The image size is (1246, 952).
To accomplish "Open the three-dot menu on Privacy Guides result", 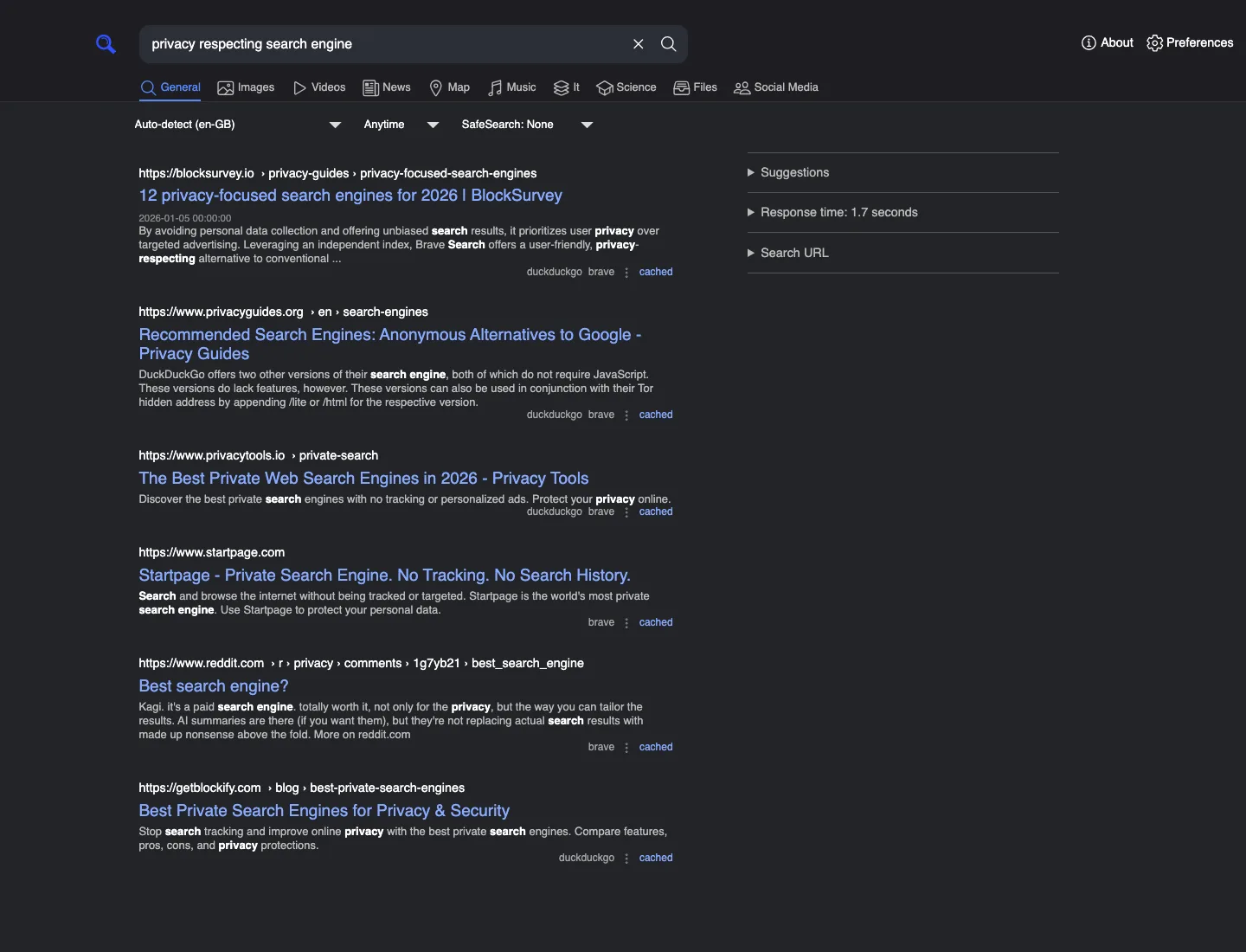I will [626, 415].
